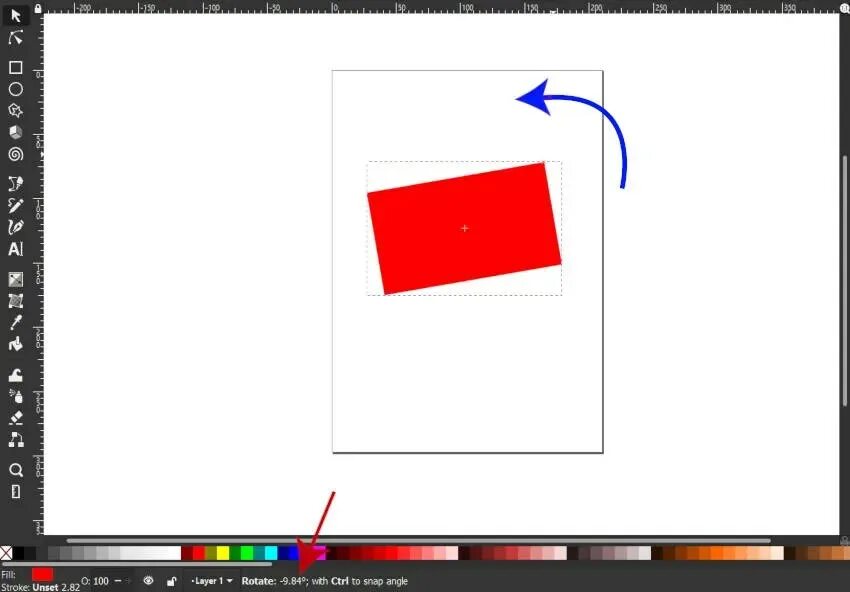Select the 3D box tool

point(15,132)
